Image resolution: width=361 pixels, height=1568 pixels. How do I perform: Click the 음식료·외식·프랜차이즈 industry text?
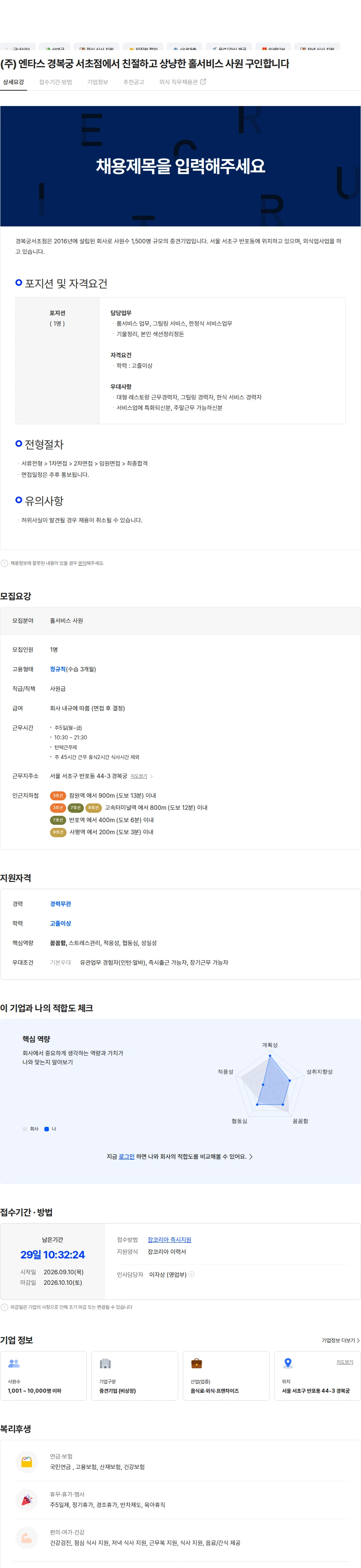215,1391
